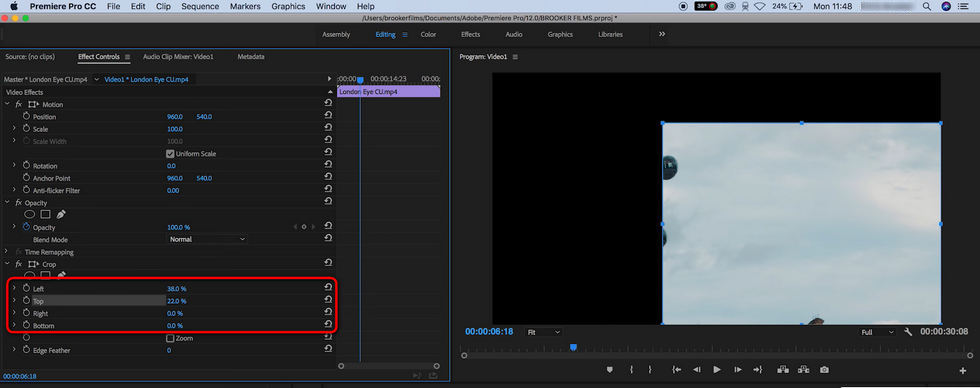Play the program monitor video
The height and width of the screenshot is (388, 980).
717,370
